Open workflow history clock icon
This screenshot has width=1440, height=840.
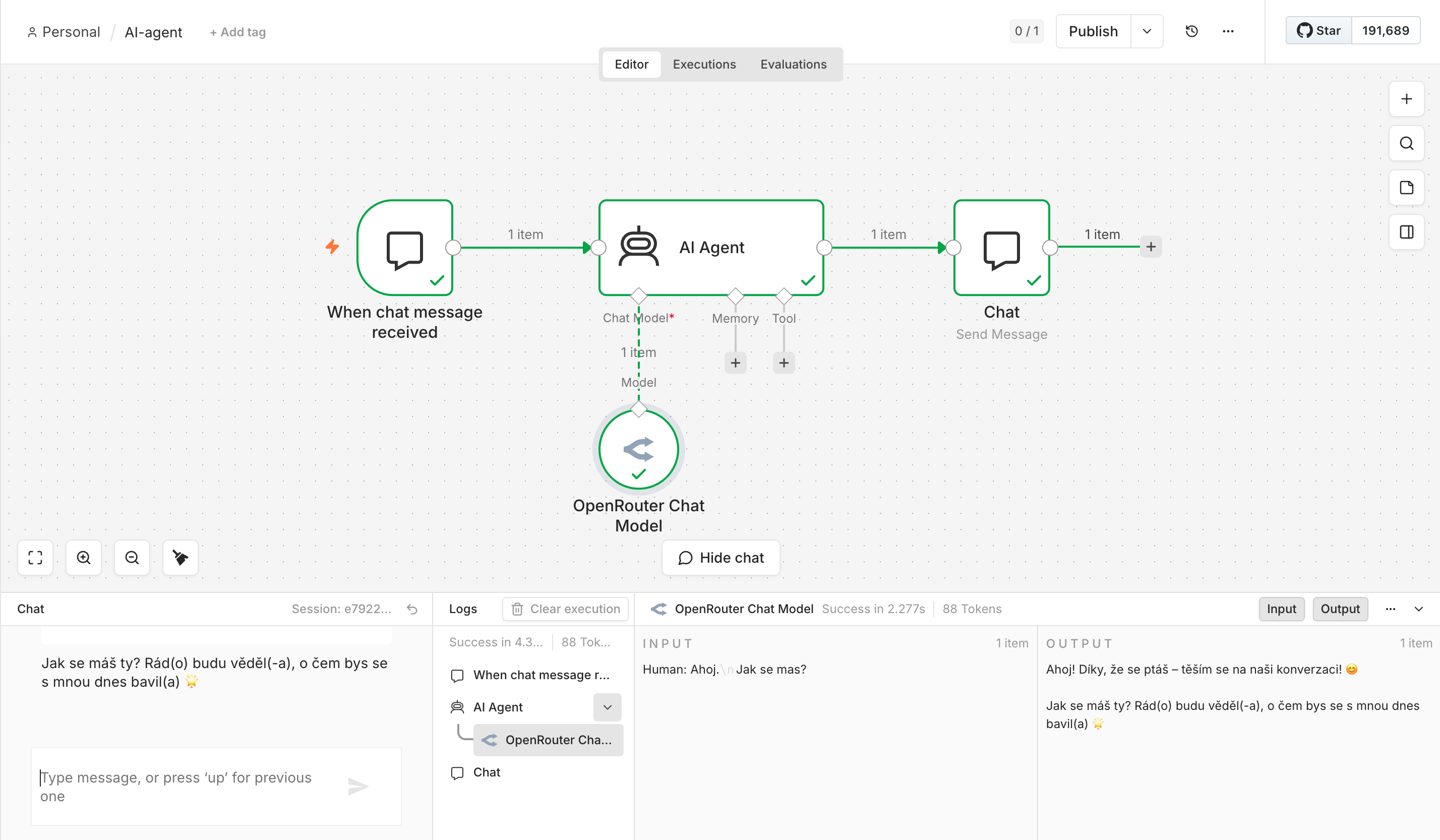coord(1191,31)
